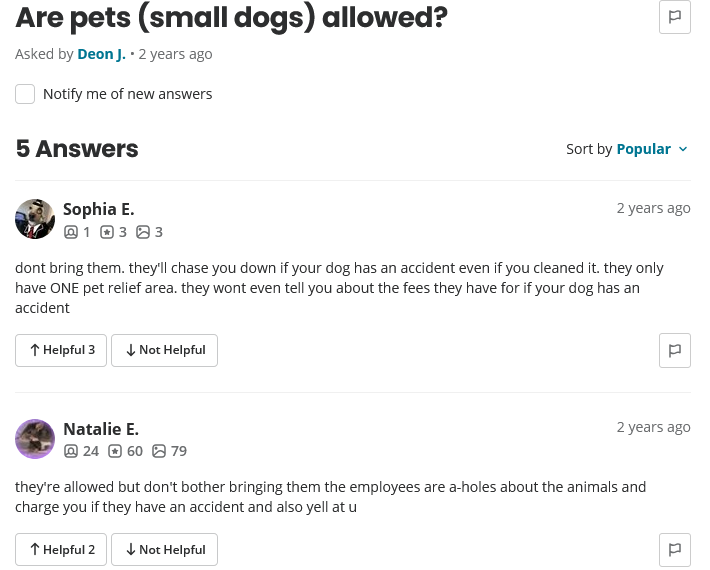This screenshot has width=710, height=570.
Task: Click Sophia E.'s reviews star icon
Action: tap(106, 232)
